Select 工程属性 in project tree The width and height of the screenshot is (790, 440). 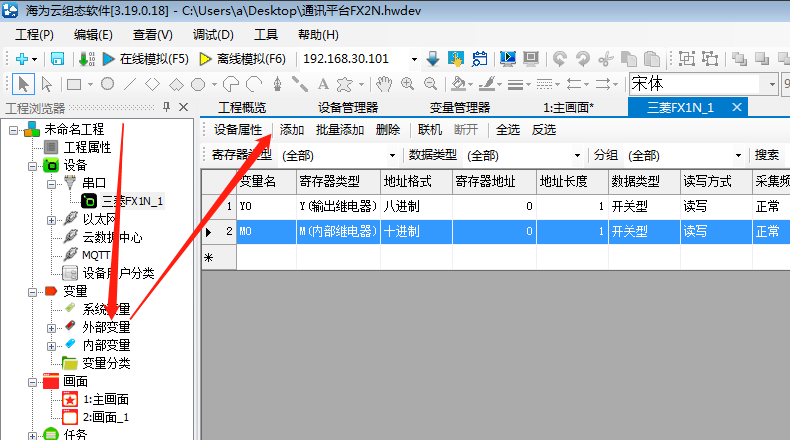(87, 147)
